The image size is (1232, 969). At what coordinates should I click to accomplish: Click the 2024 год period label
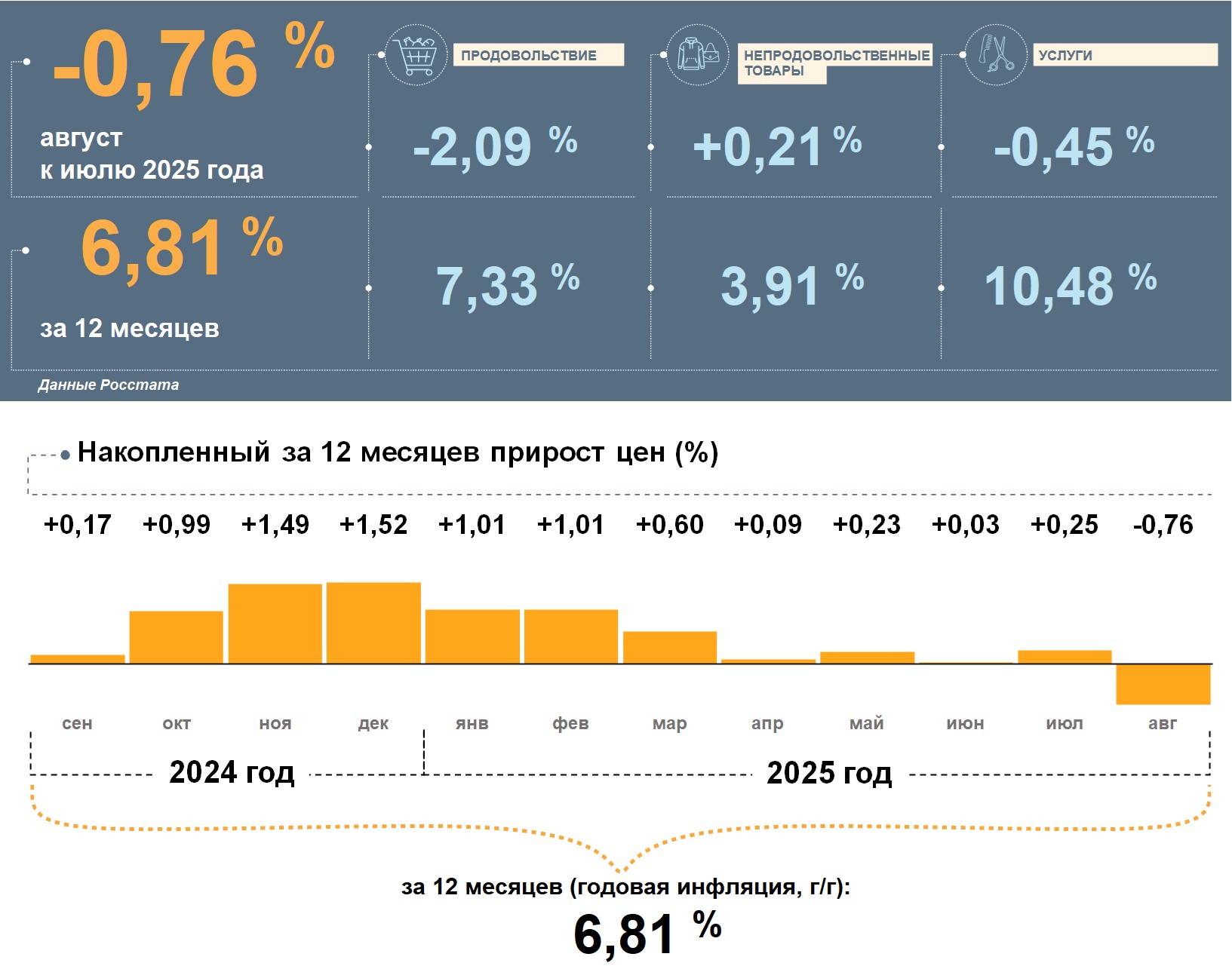coord(232,772)
